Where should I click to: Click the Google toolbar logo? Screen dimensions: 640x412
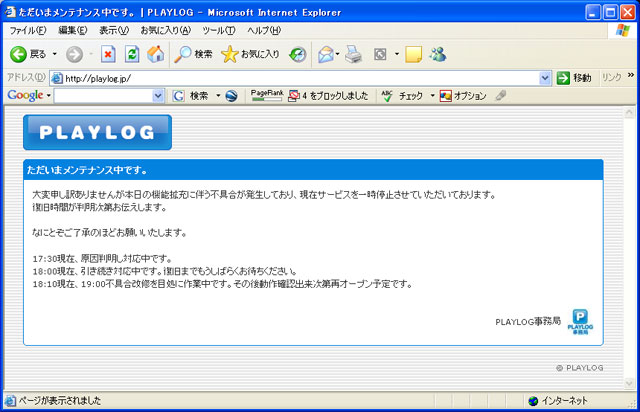pyautogui.click(x=25, y=96)
